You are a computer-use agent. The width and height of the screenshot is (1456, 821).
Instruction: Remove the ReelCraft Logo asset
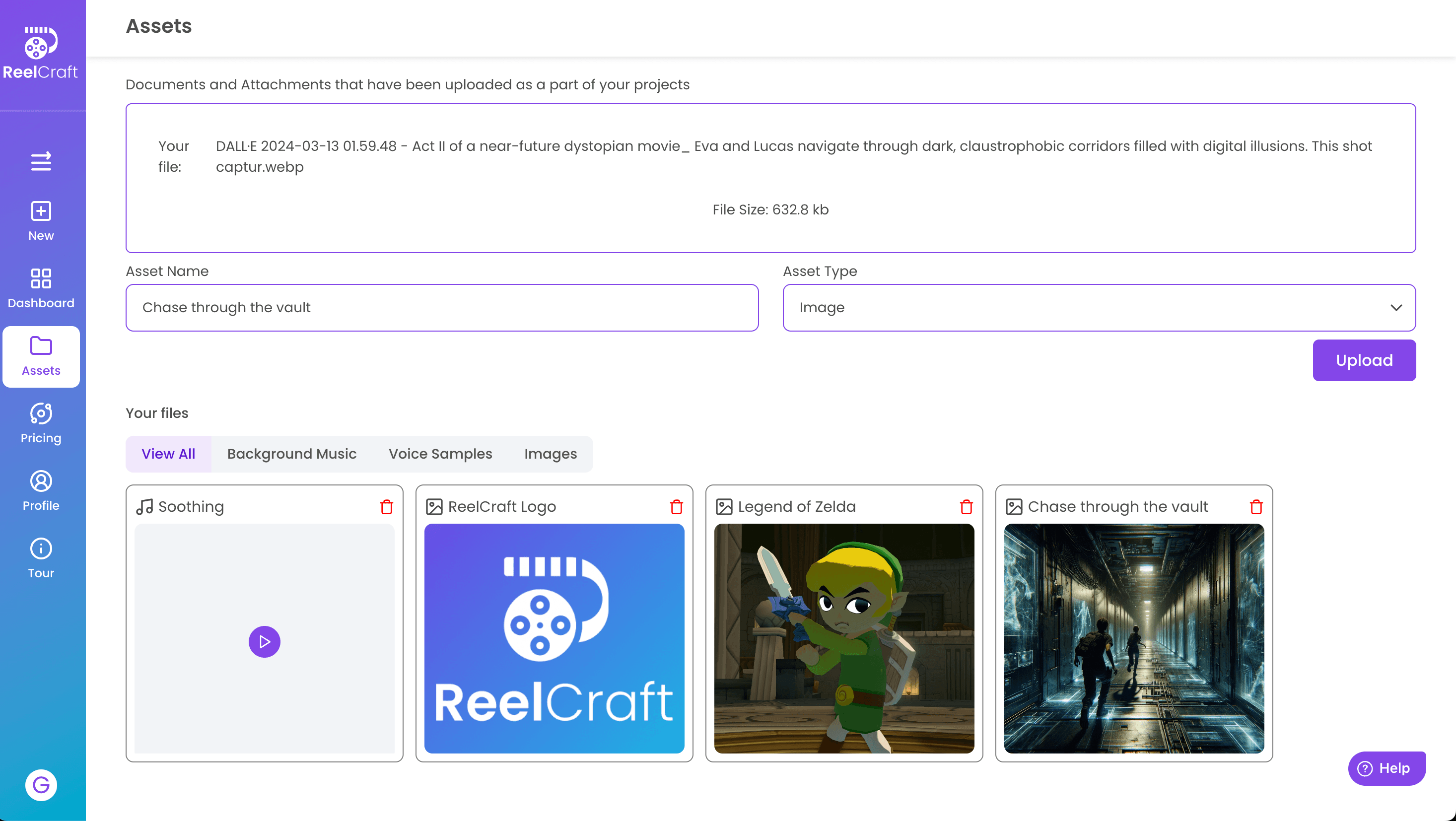pos(677,507)
